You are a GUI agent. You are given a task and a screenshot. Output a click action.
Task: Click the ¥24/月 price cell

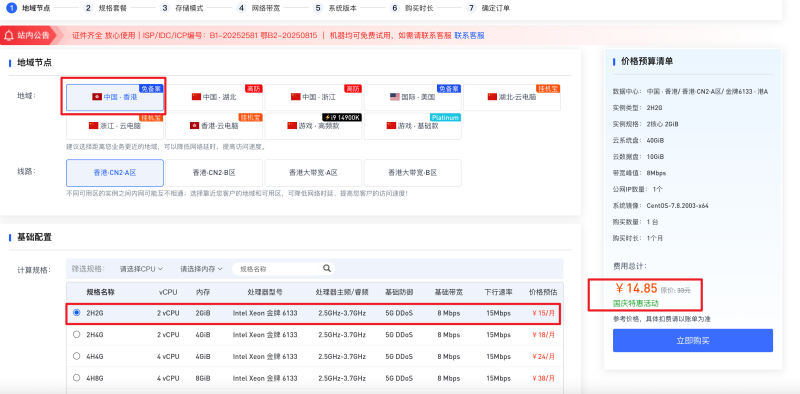pyautogui.click(x=543, y=357)
